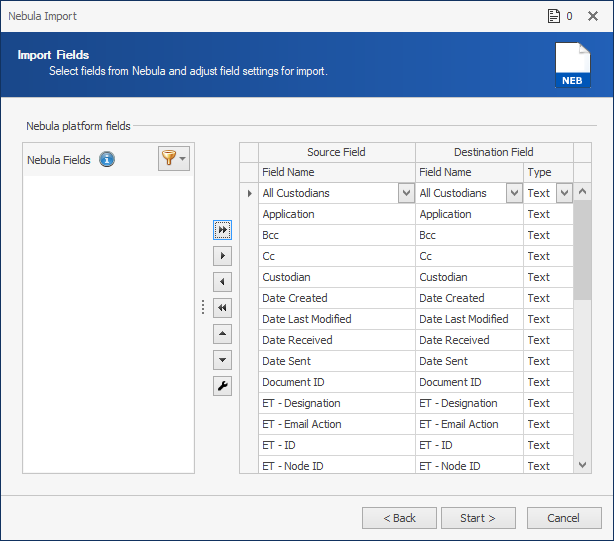This screenshot has height=541, width=614.
Task: Expand source All Custodians dropdown
Action: 406,193
